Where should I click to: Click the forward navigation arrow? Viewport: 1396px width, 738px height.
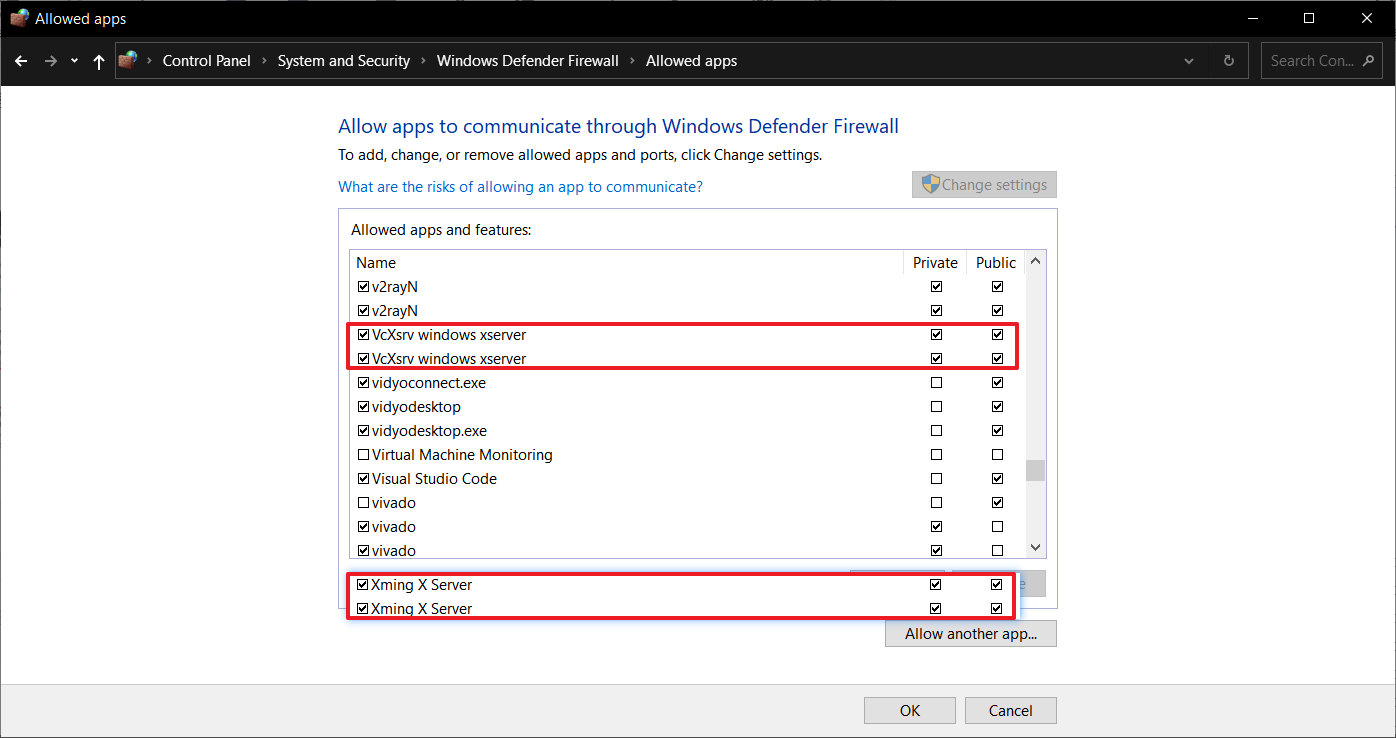click(x=50, y=60)
